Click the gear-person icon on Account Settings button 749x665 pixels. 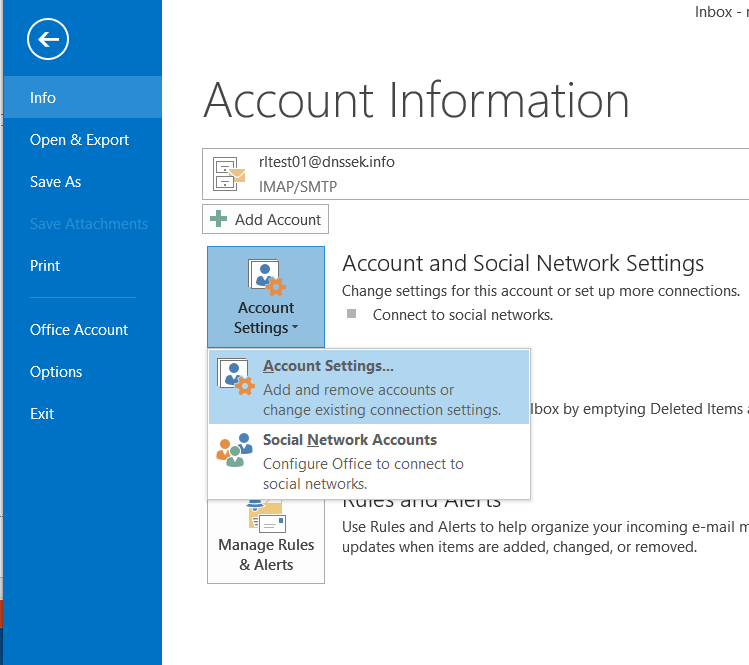[x=266, y=277]
